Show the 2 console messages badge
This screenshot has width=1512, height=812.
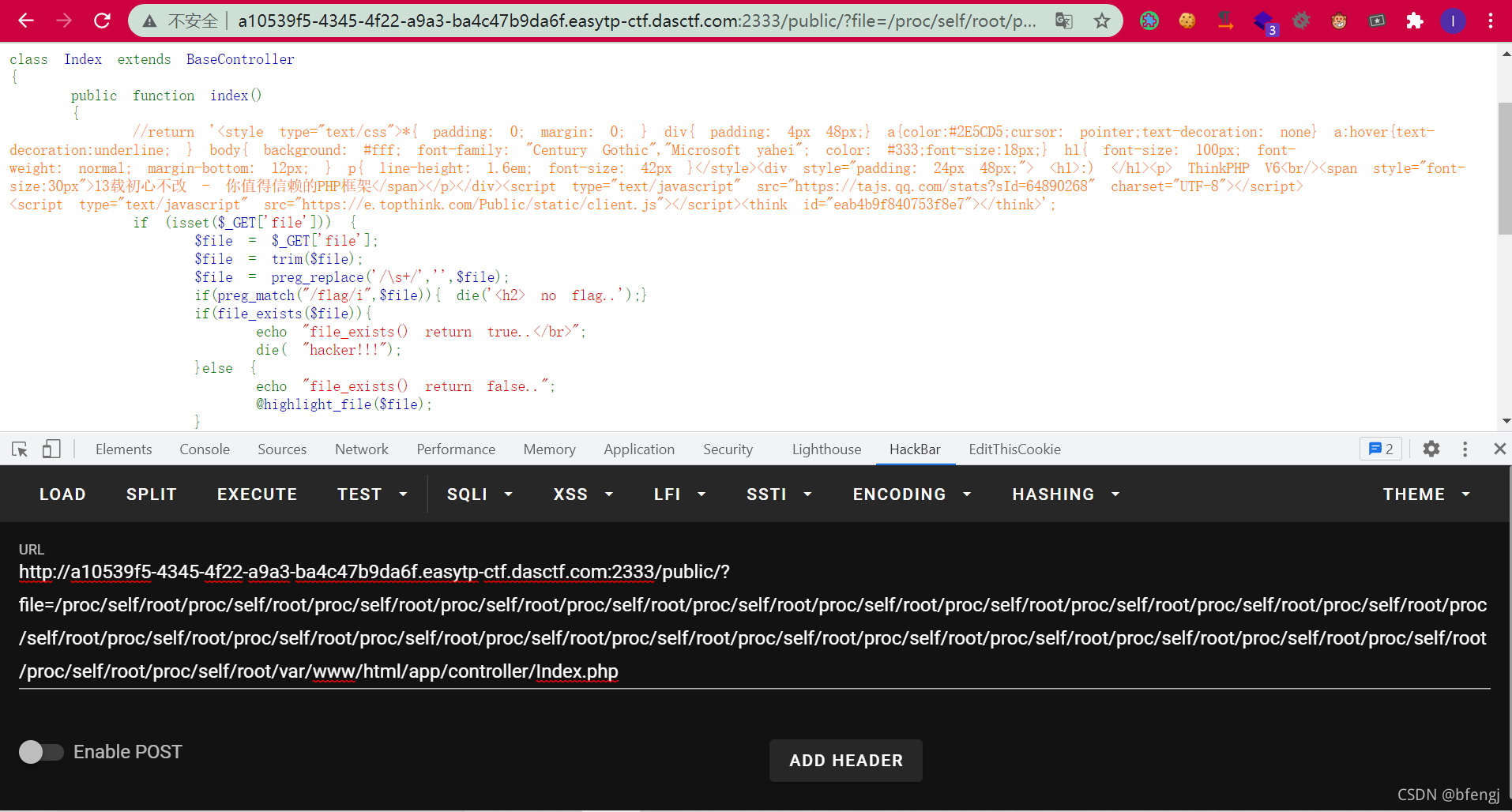pyautogui.click(x=1381, y=449)
